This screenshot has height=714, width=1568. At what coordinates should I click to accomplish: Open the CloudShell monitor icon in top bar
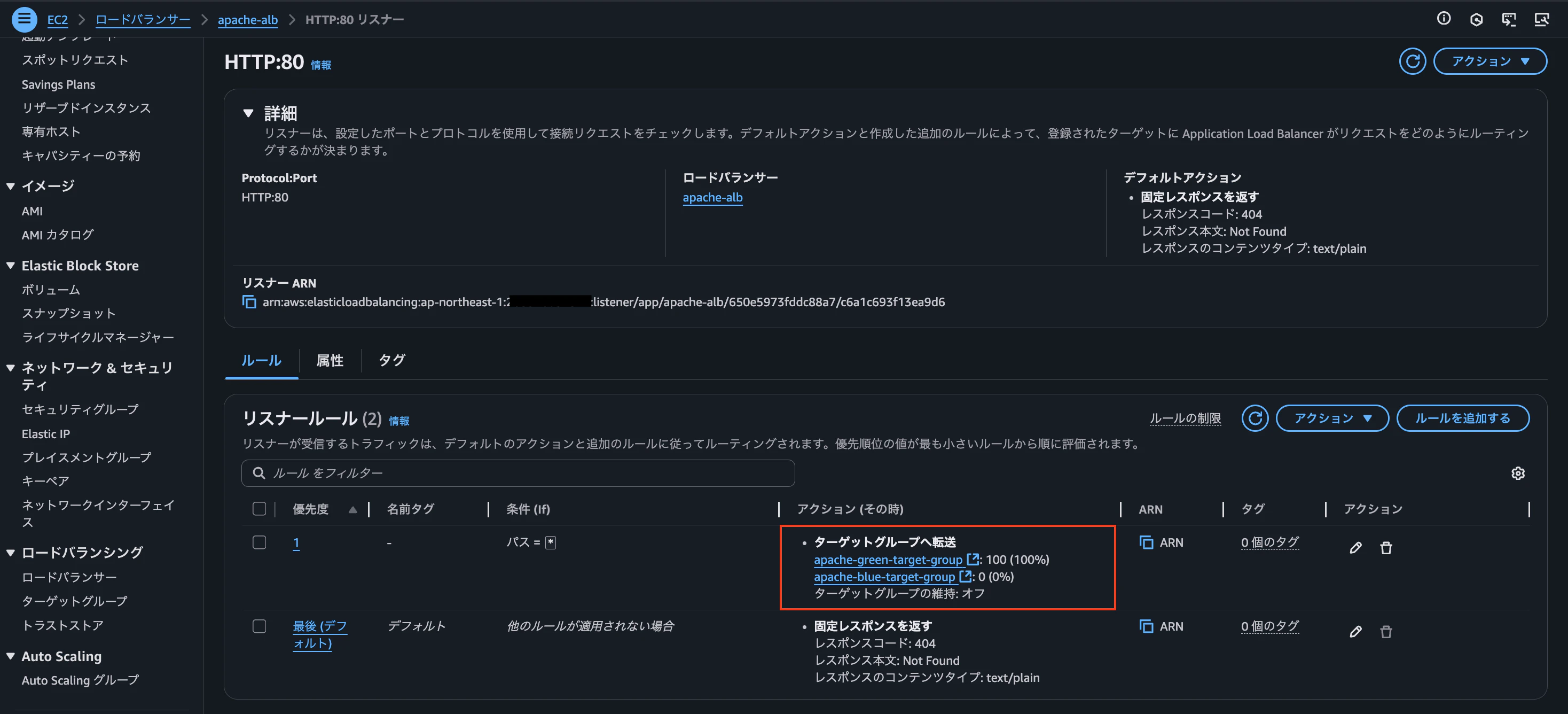click(x=1508, y=19)
